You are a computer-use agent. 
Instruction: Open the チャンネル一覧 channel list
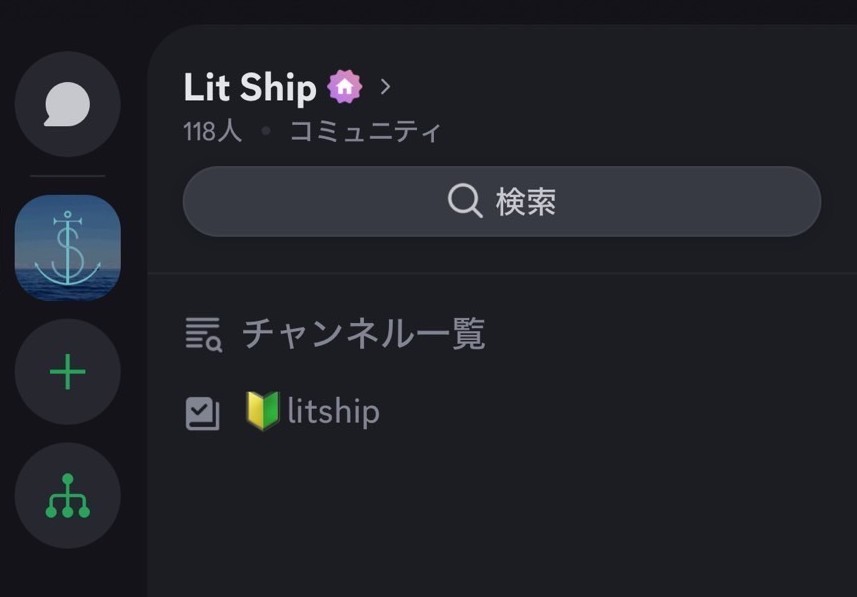pyautogui.click(x=362, y=333)
